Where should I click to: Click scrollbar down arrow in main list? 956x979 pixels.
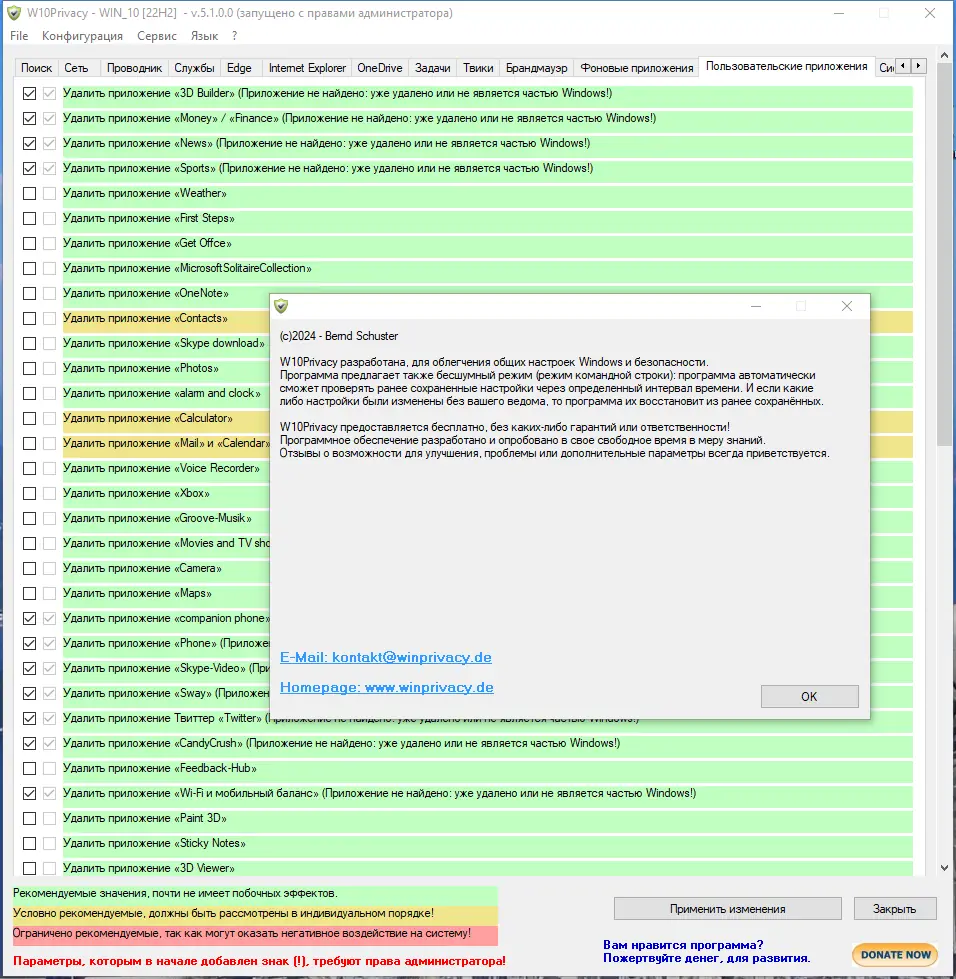944,868
